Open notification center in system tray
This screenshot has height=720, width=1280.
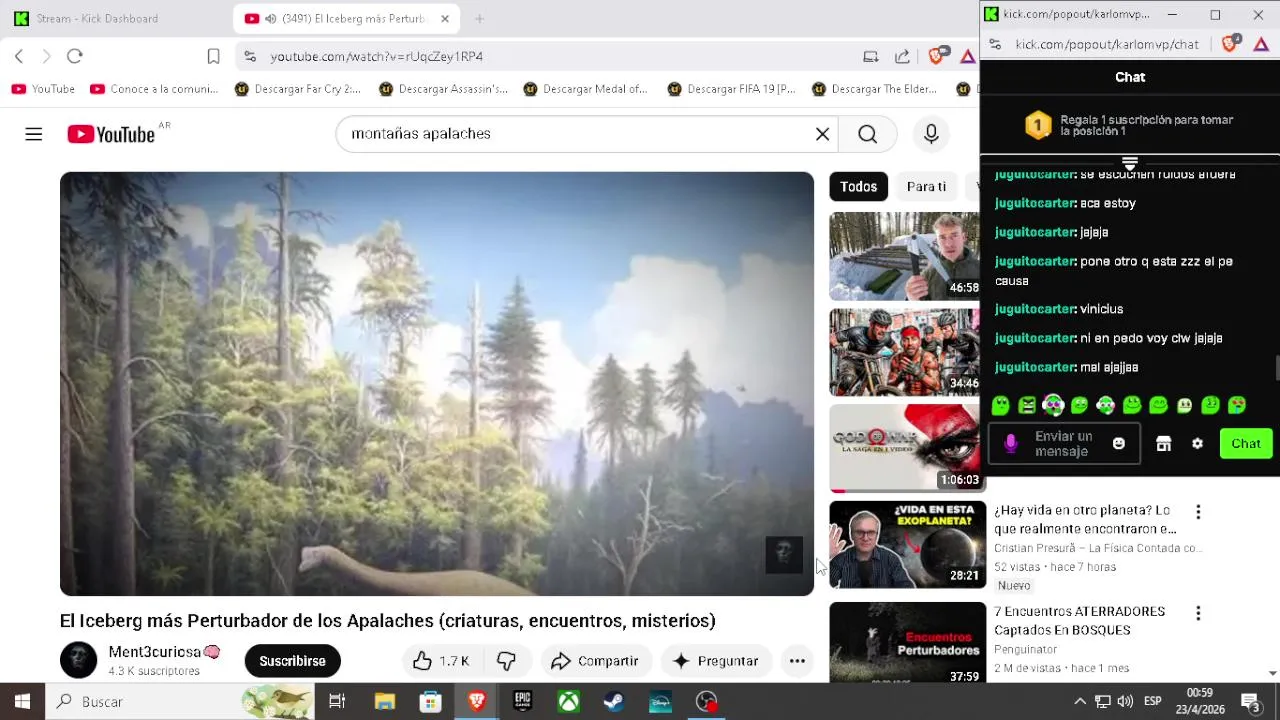[x=1250, y=702]
